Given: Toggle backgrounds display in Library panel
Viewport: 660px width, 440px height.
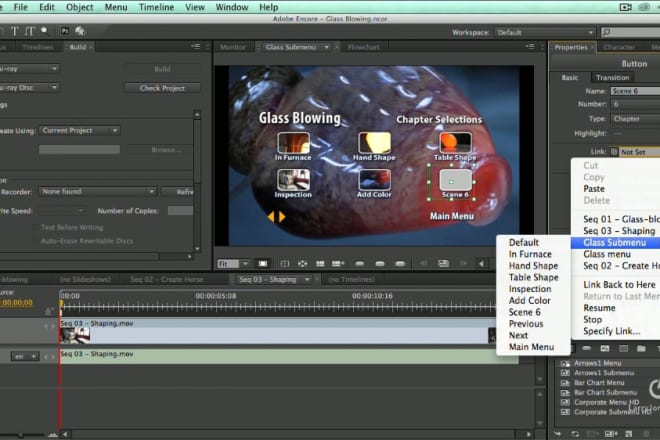Looking at the screenshot, I should (x=623, y=349).
